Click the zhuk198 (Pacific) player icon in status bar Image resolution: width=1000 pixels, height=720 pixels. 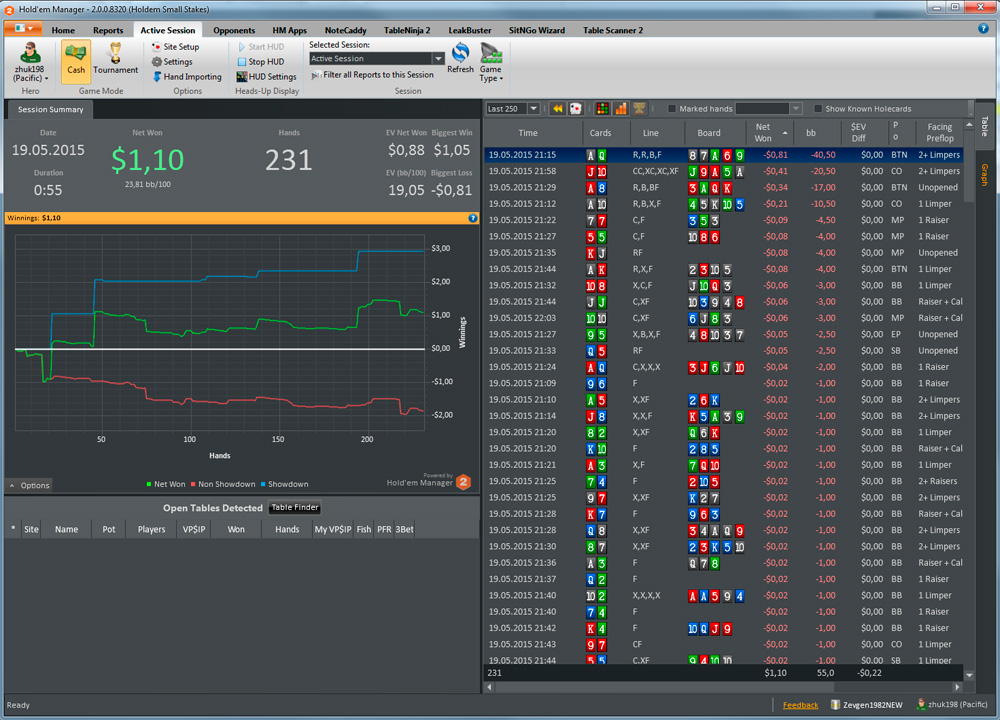pos(920,705)
